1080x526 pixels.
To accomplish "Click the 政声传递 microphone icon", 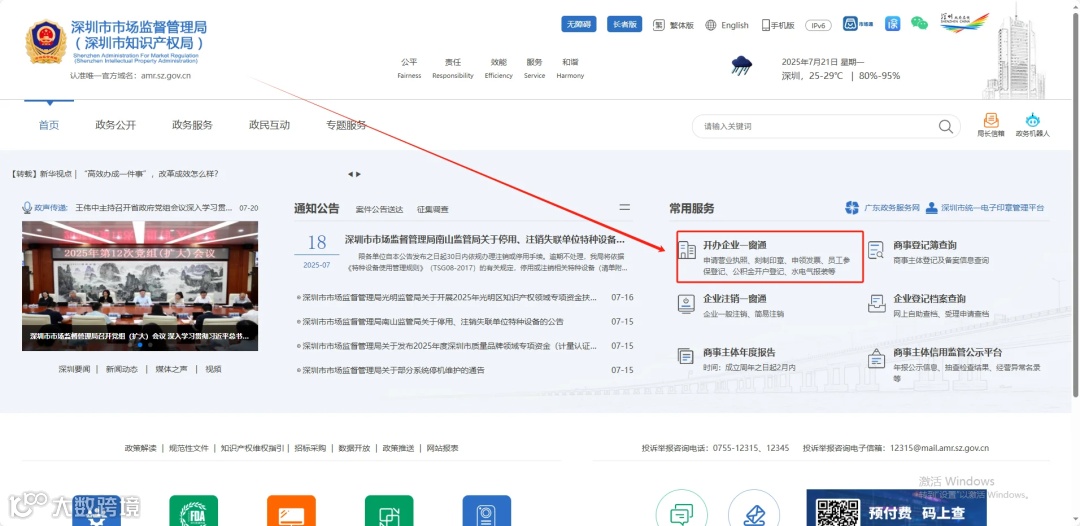I will [x=28, y=207].
